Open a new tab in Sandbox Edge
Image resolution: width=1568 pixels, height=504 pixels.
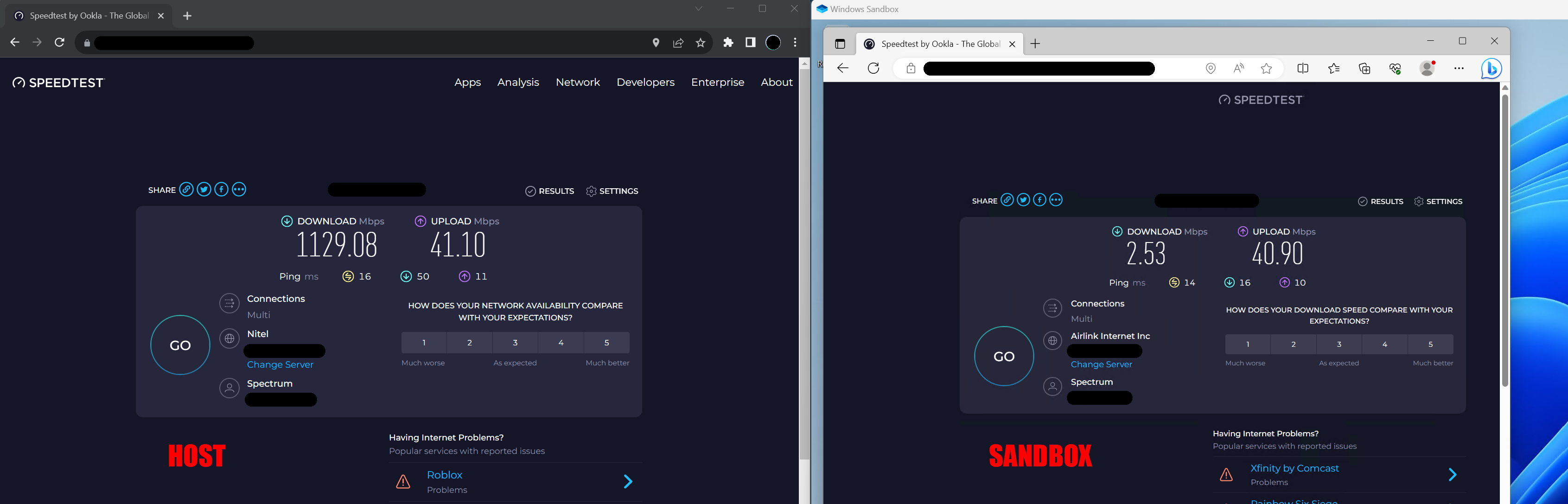click(1035, 43)
